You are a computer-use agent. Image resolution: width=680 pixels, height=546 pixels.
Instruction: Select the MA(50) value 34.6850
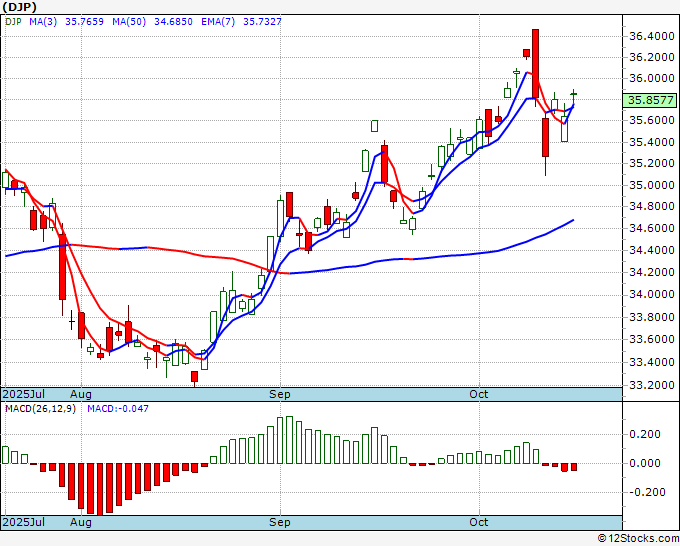click(x=173, y=21)
